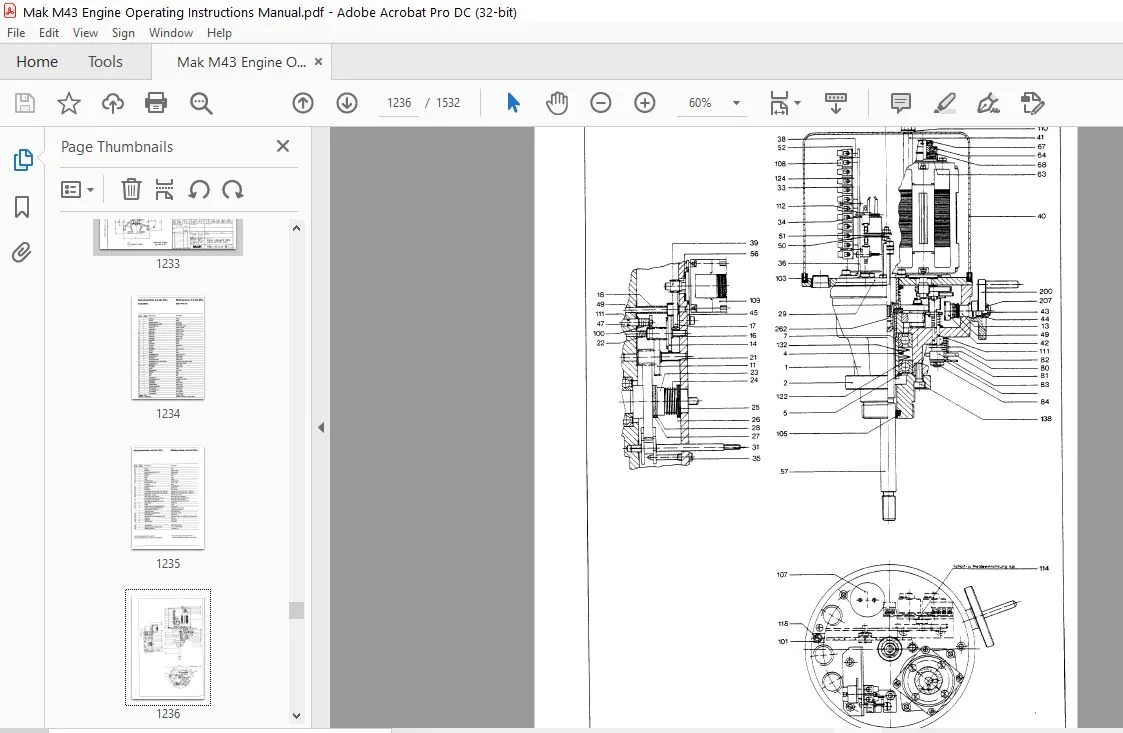Open the Window menu
Image resolution: width=1123 pixels, height=733 pixels.
(x=170, y=33)
